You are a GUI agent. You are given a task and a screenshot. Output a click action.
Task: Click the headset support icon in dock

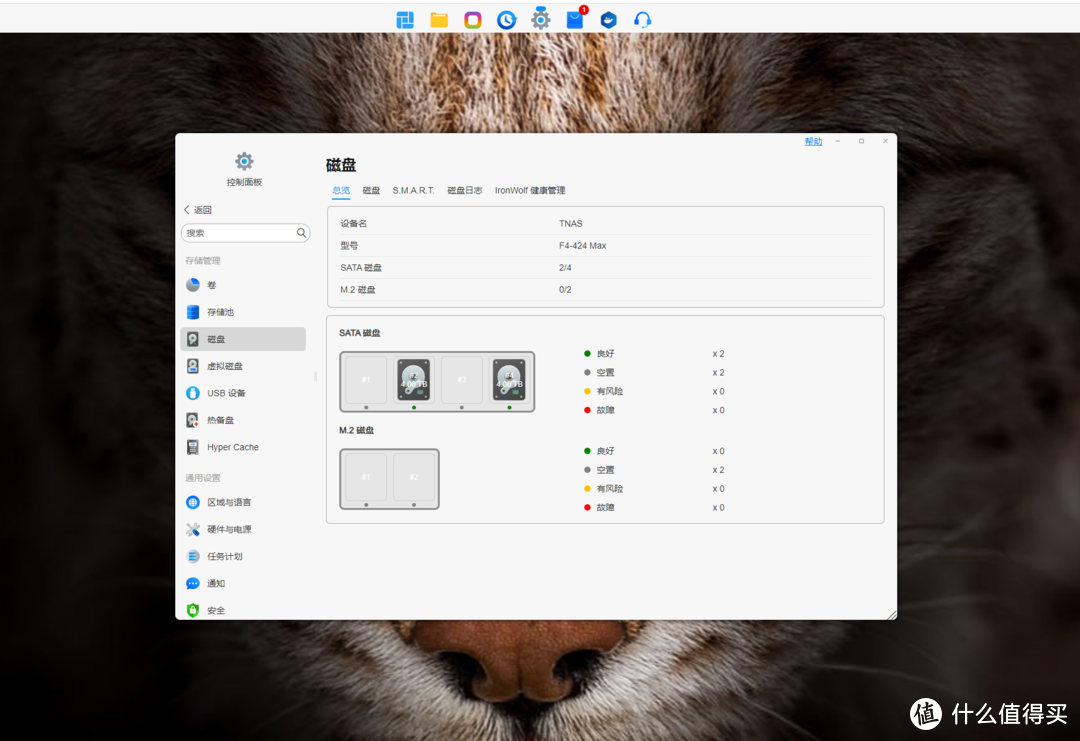[643, 20]
